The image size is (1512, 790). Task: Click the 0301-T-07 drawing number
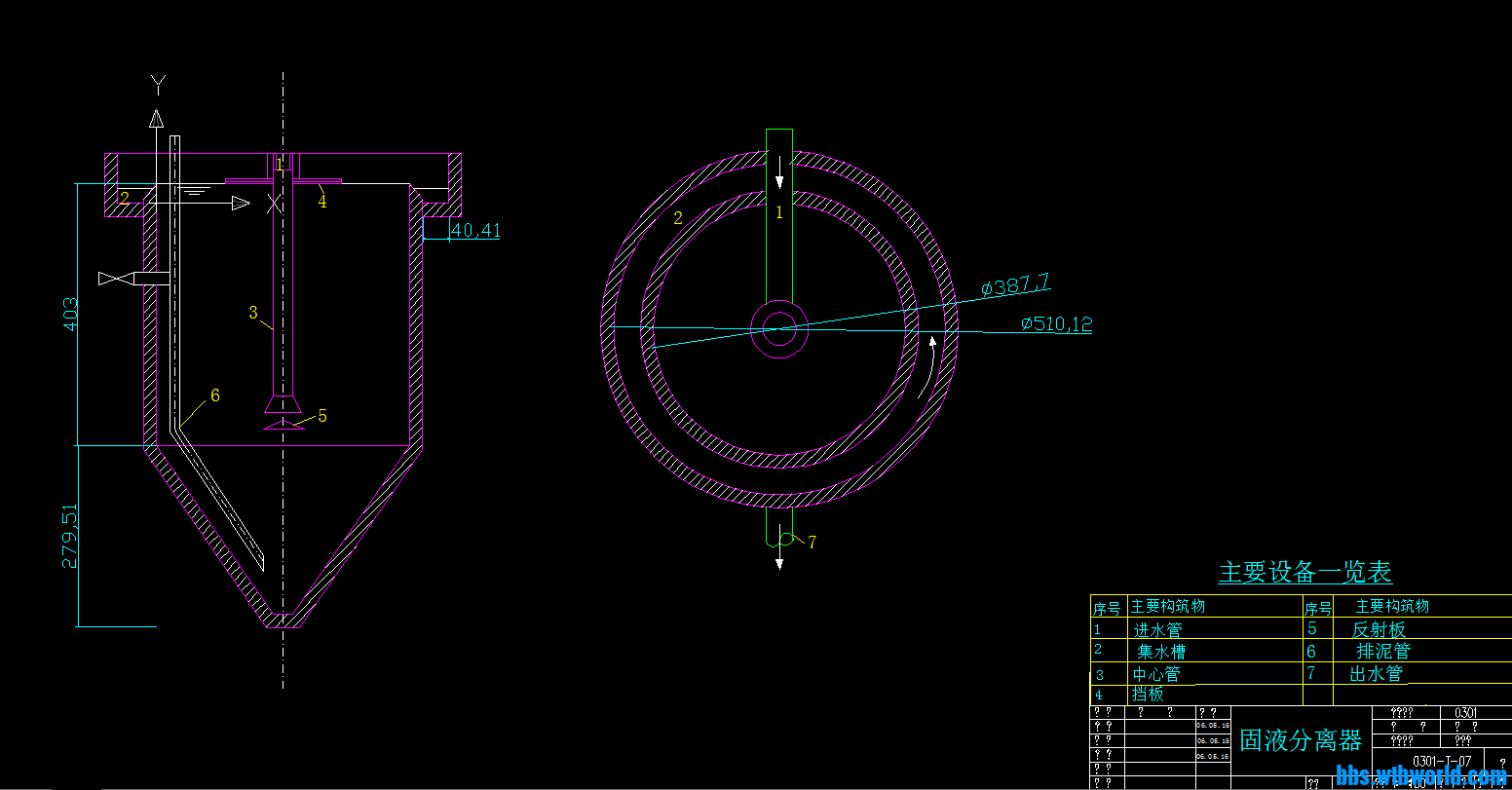[1442, 761]
